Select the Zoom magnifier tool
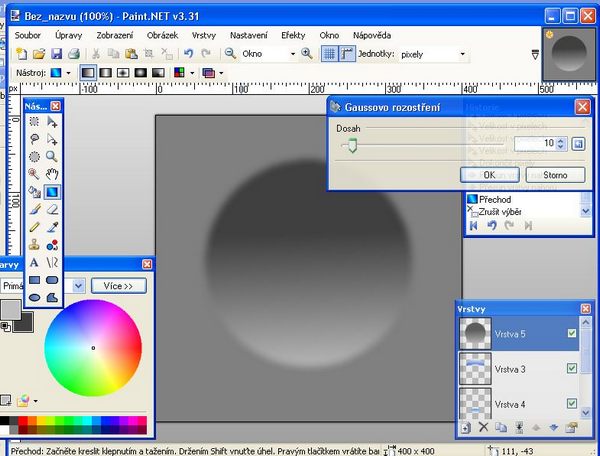The height and width of the screenshot is (456, 600). click(52, 157)
